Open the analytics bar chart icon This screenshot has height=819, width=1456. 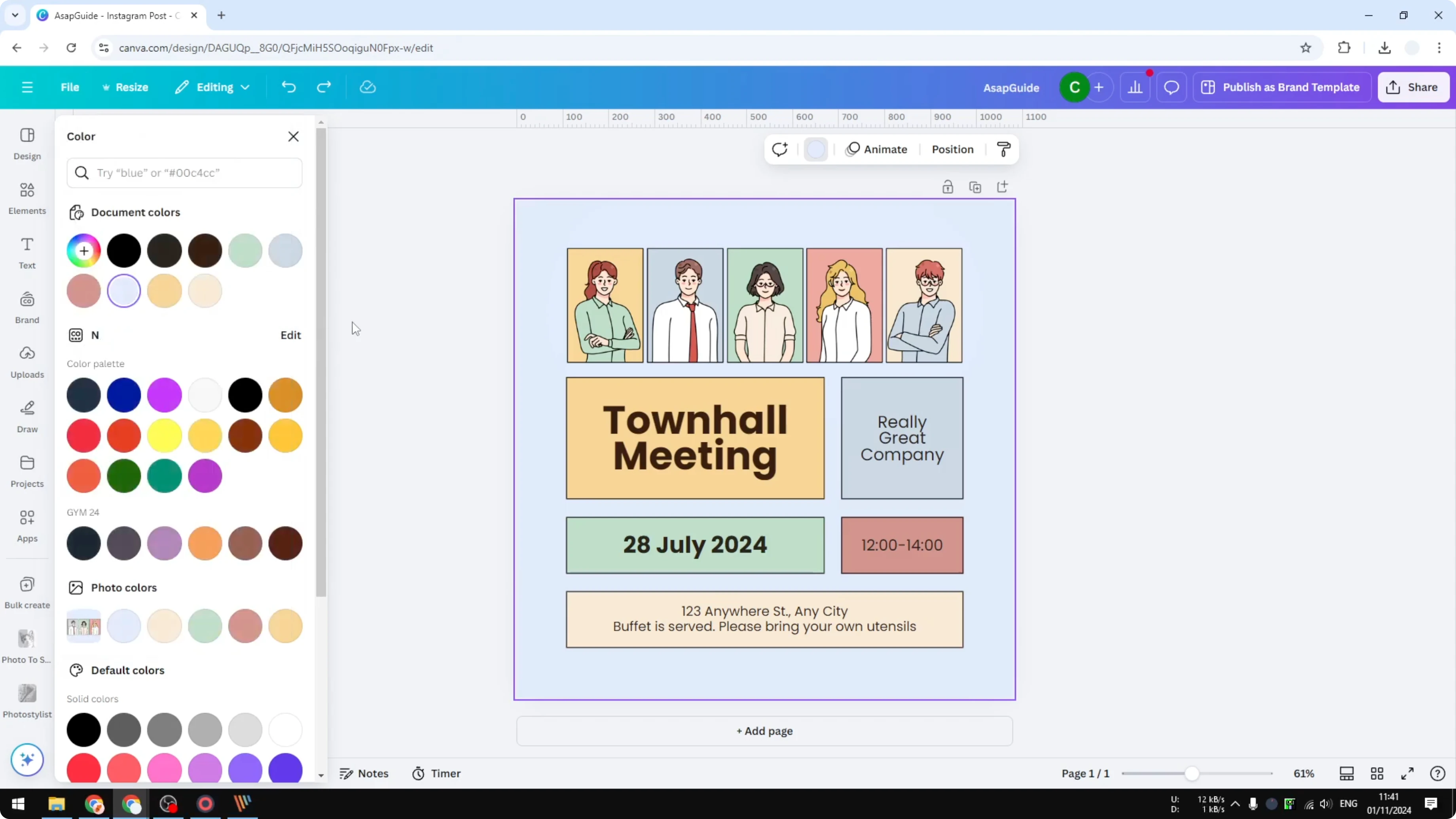coord(1136,87)
